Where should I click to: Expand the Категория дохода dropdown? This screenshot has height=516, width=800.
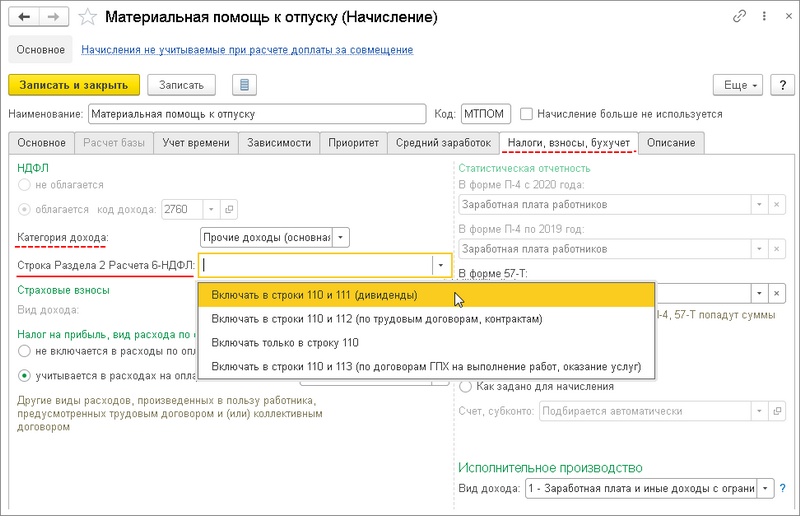[341, 237]
